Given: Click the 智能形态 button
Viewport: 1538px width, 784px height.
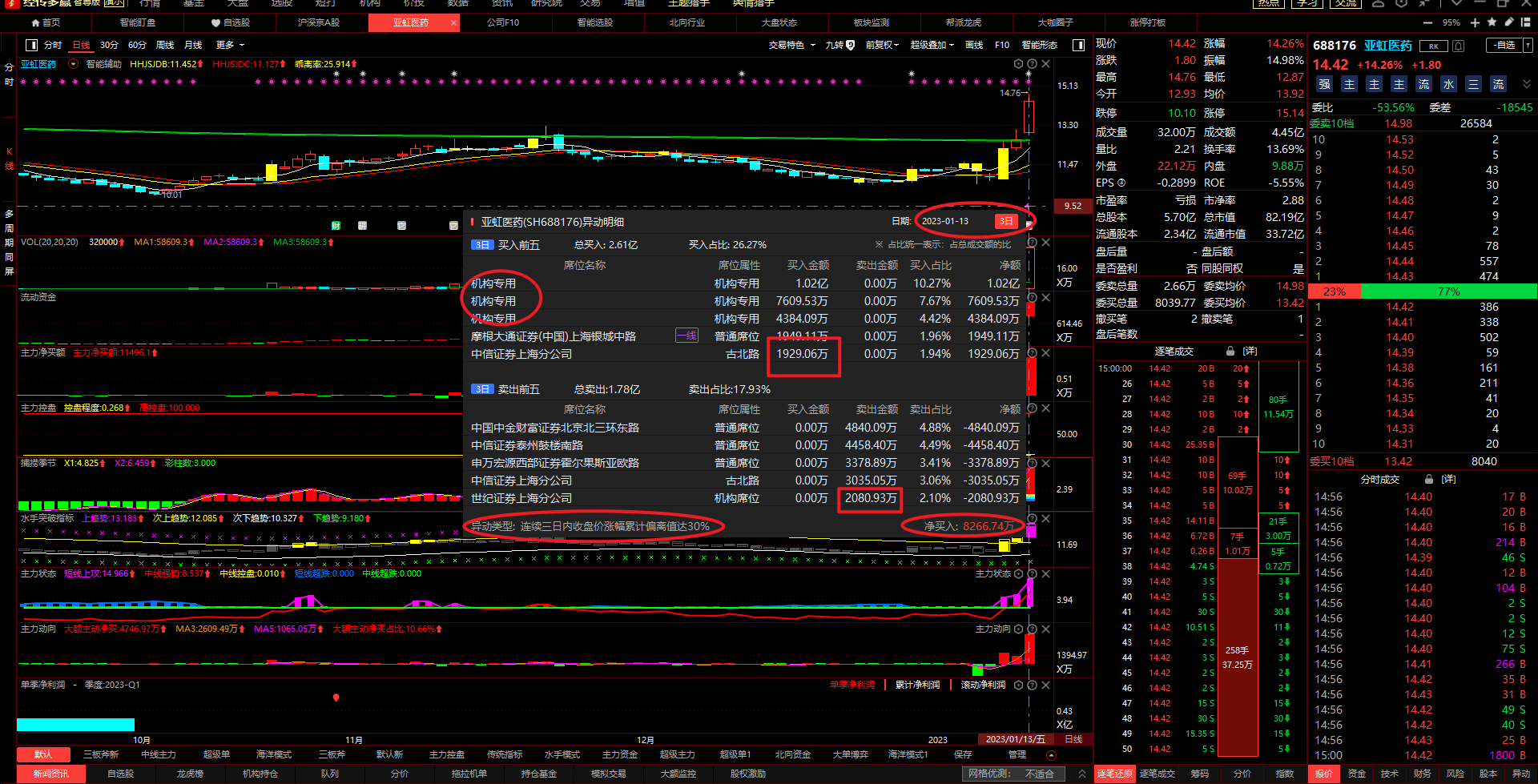Looking at the screenshot, I should coord(1039,45).
